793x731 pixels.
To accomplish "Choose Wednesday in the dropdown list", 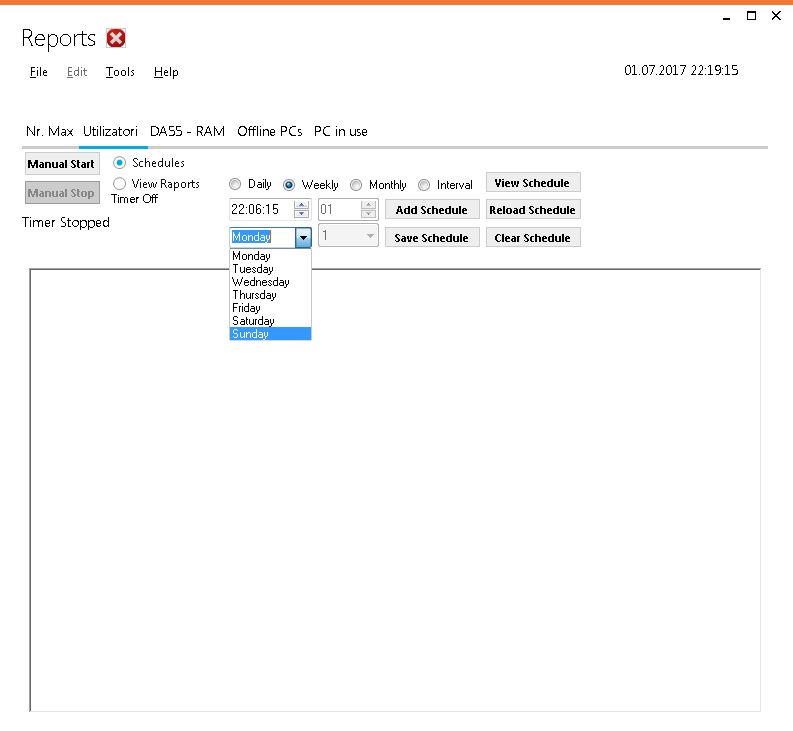I will pyautogui.click(x=260, y=282).
